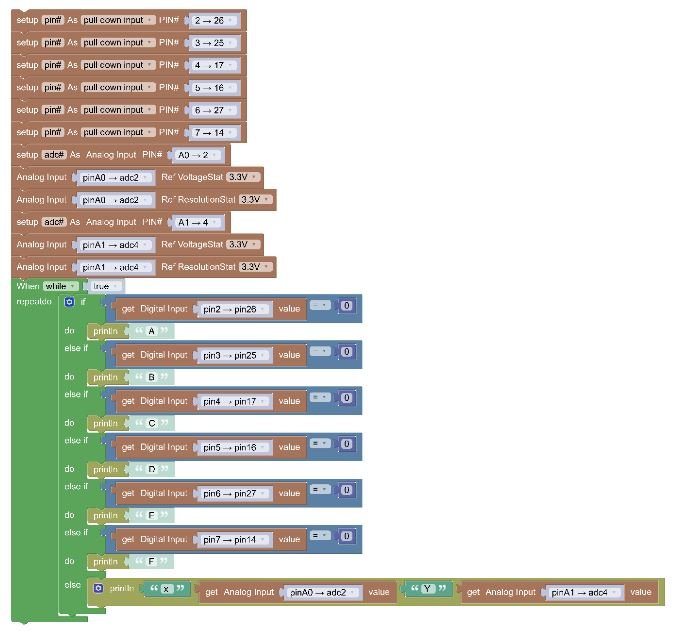The image size is (683, 631).
Task: Open the A1 → 4 analog pin dropdown
Action: (195, 222)
